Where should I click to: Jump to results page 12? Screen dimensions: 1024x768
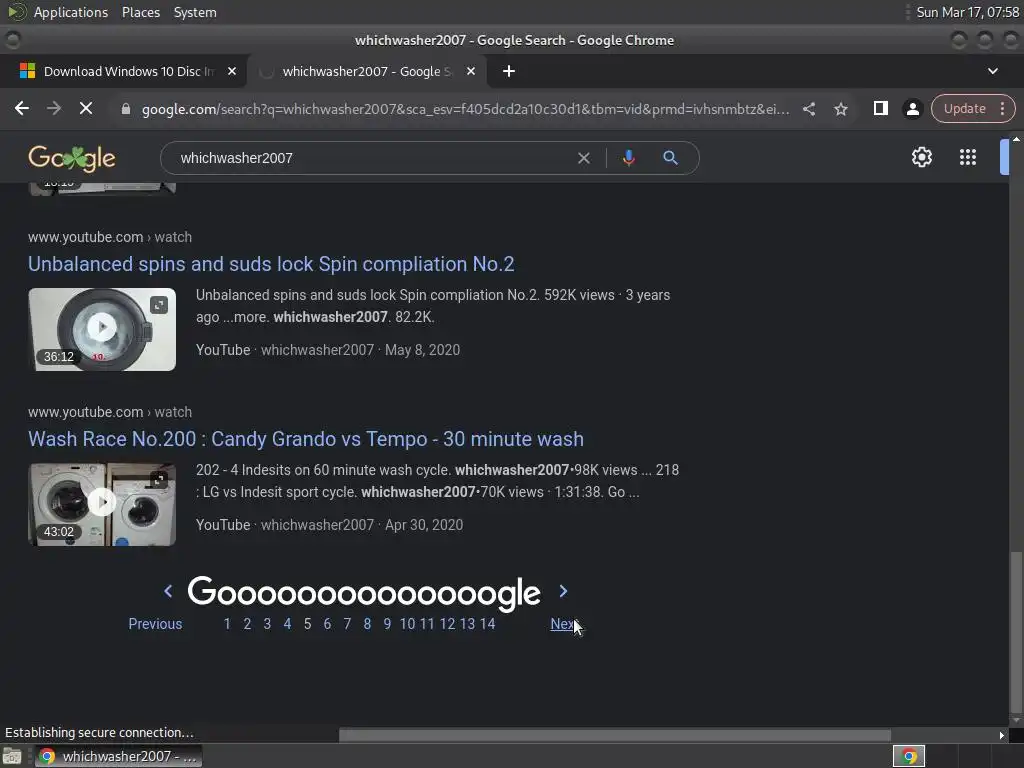tap(447, 624)
